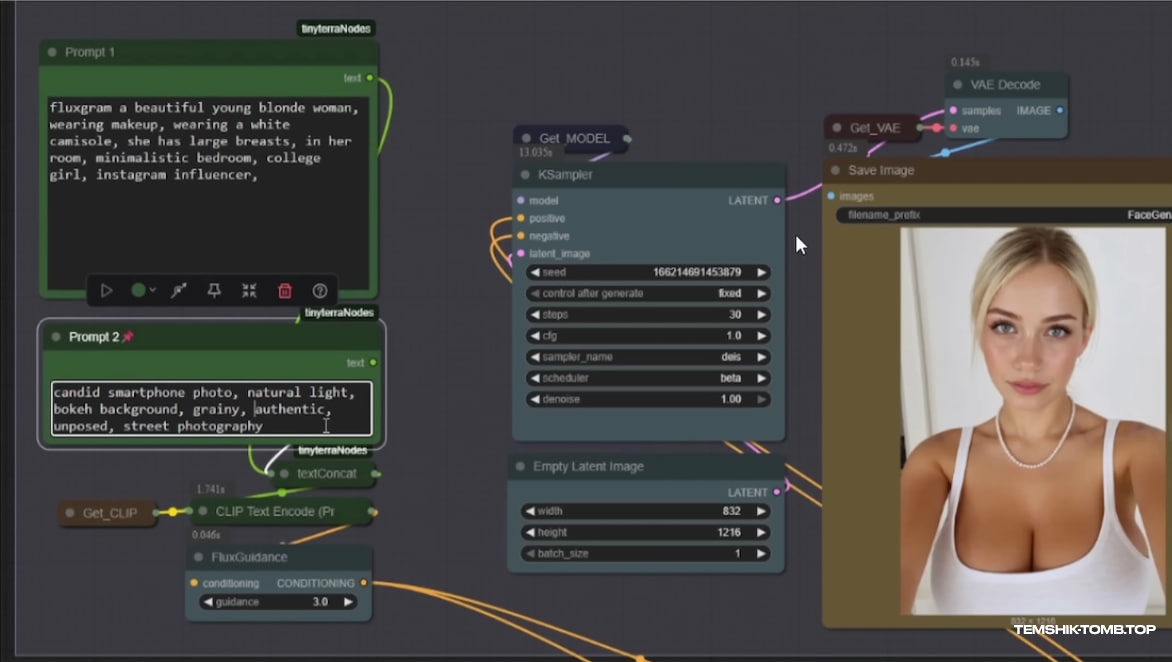1172x662 pixels.
Task: Open the green node color picker dropdown
Action: tap(143, 291)
